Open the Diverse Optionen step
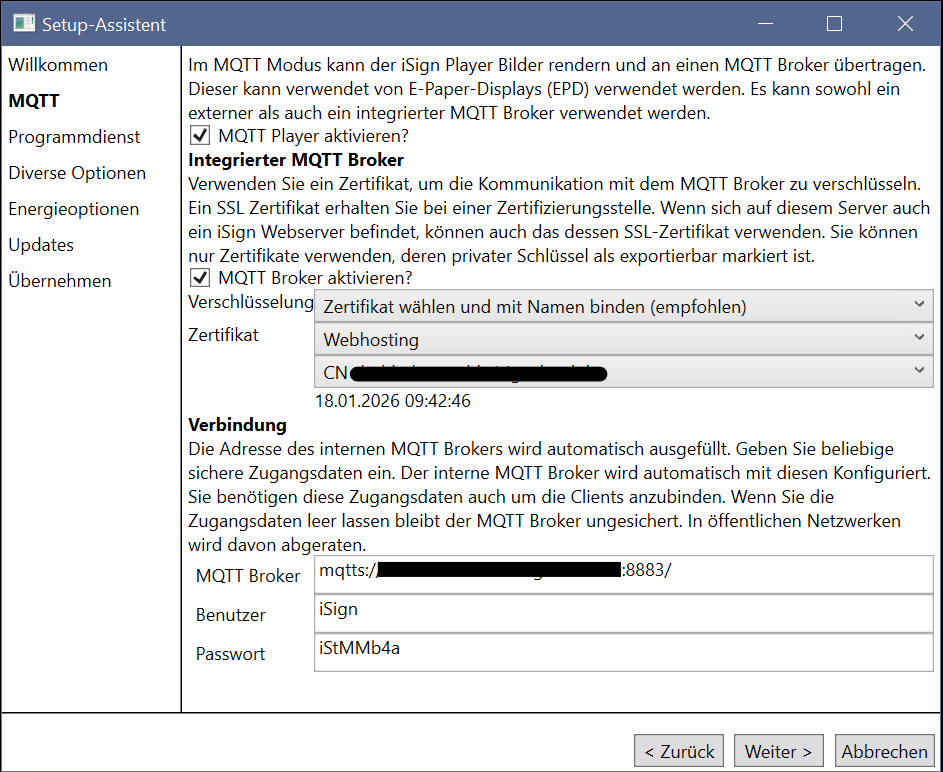The width and height of the screenshot is (943, 772). tap(77, 173)
